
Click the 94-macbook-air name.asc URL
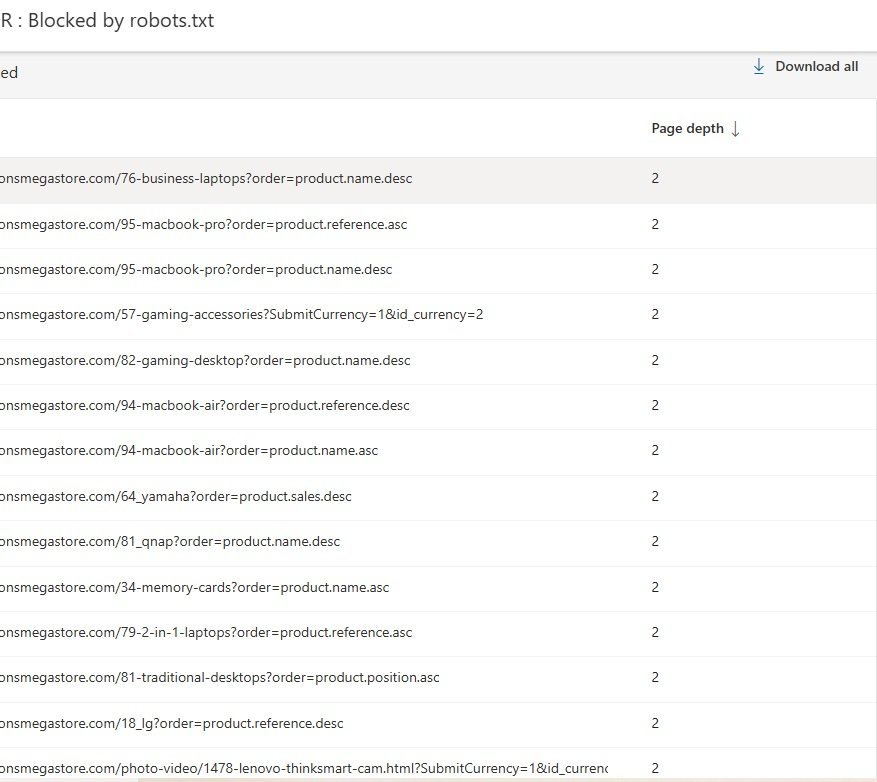point(189,451)
